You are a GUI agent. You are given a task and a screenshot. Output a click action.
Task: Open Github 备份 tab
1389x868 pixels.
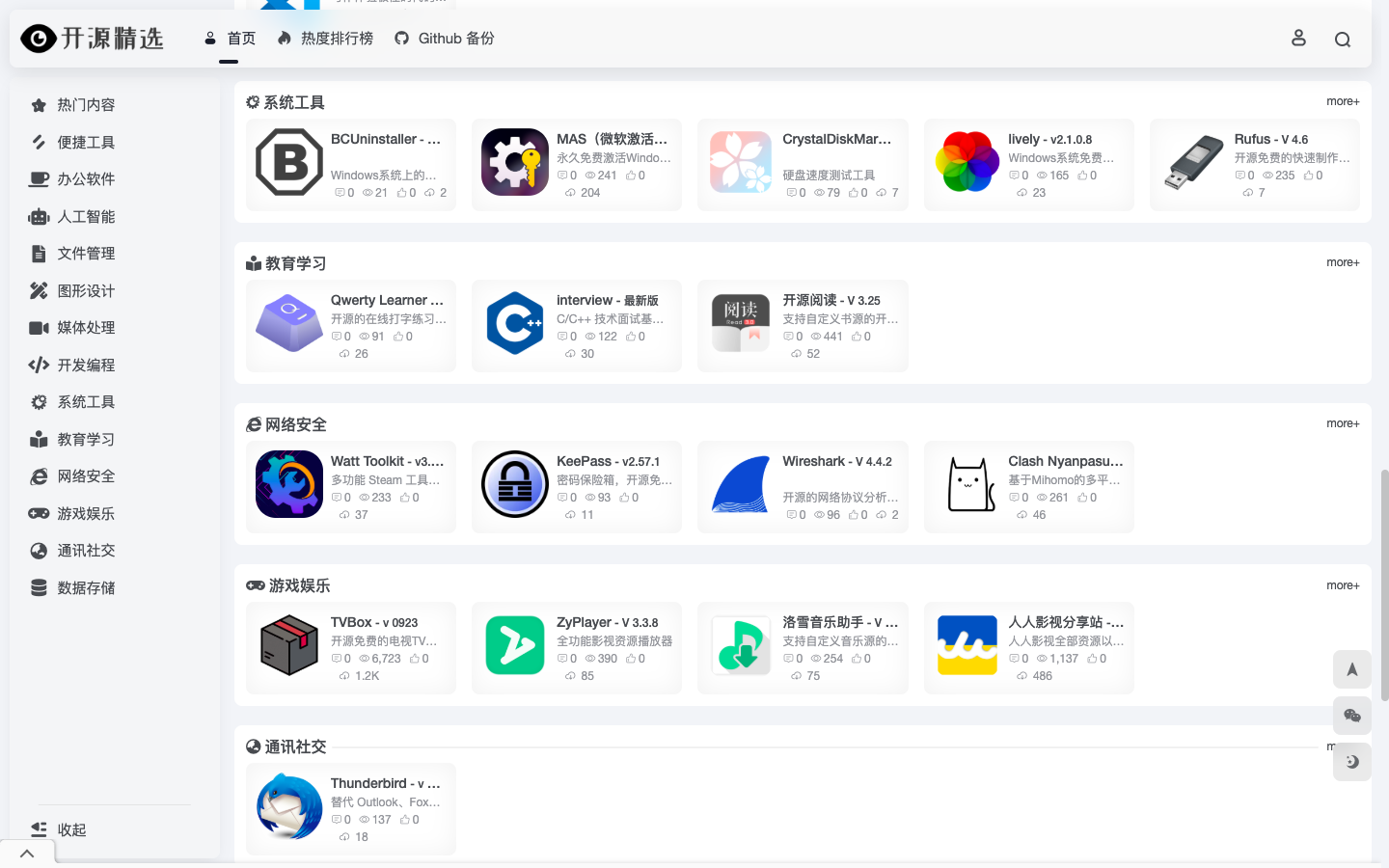[x=445, y=39]
